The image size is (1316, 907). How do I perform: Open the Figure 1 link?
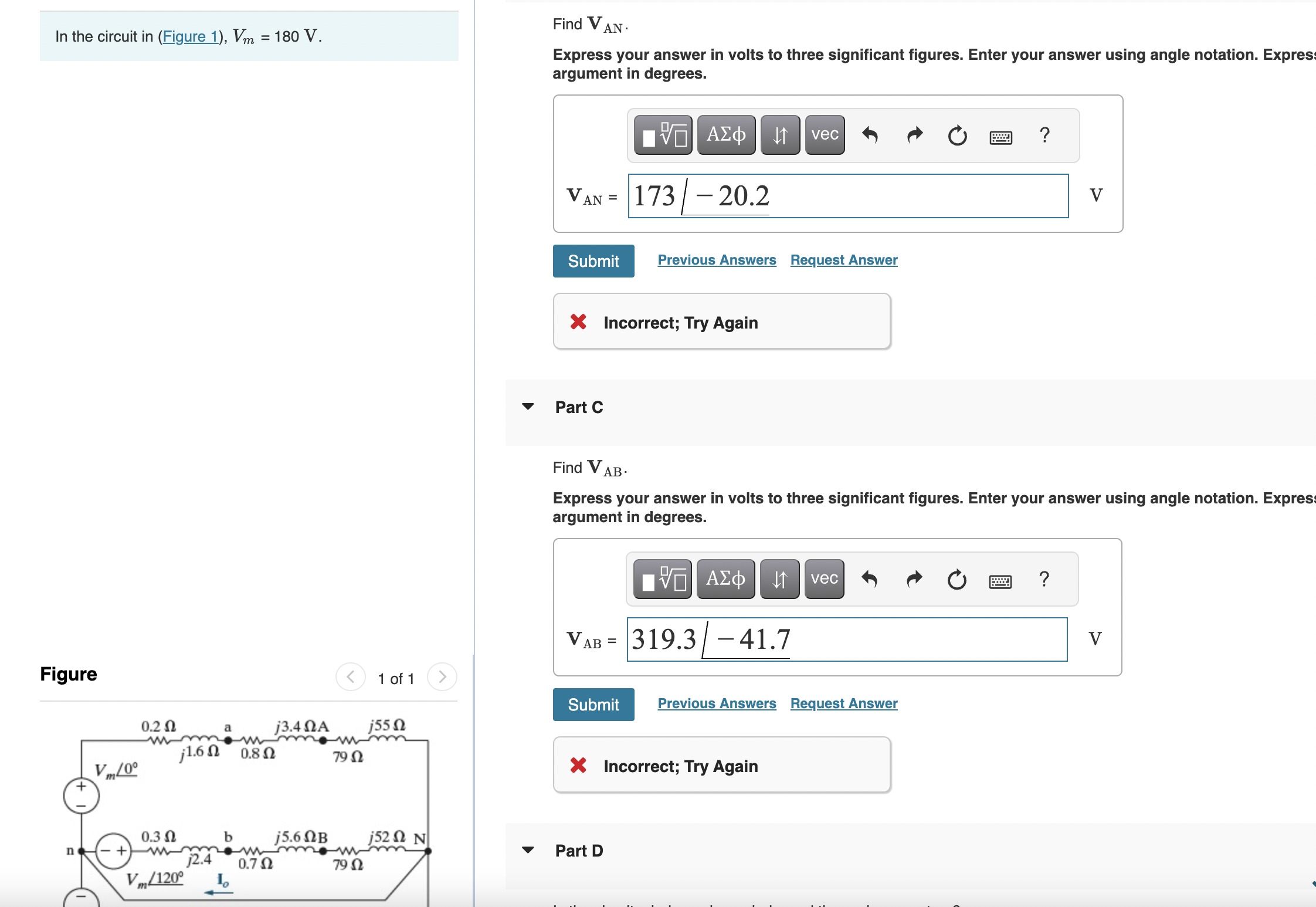tap(191, 36)
